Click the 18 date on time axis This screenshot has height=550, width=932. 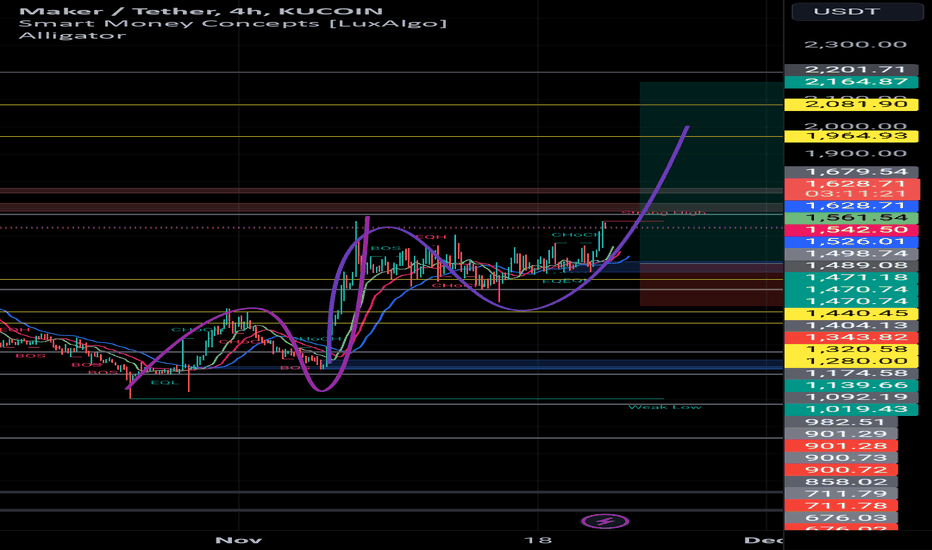click(538, 540)
